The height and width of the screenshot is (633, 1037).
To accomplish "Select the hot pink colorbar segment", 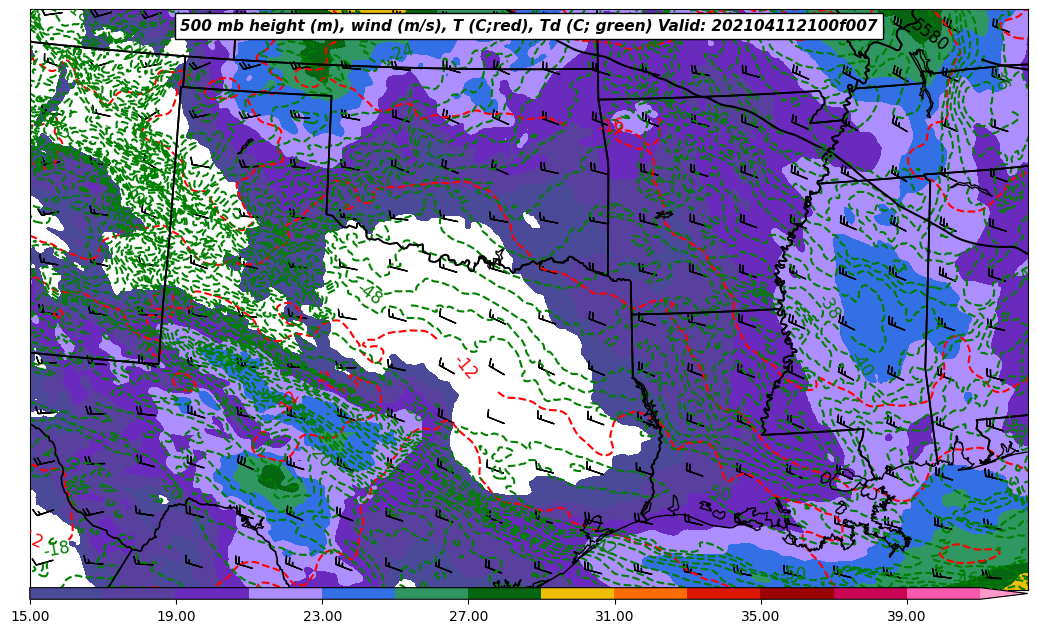I will [x=943, y=593].
